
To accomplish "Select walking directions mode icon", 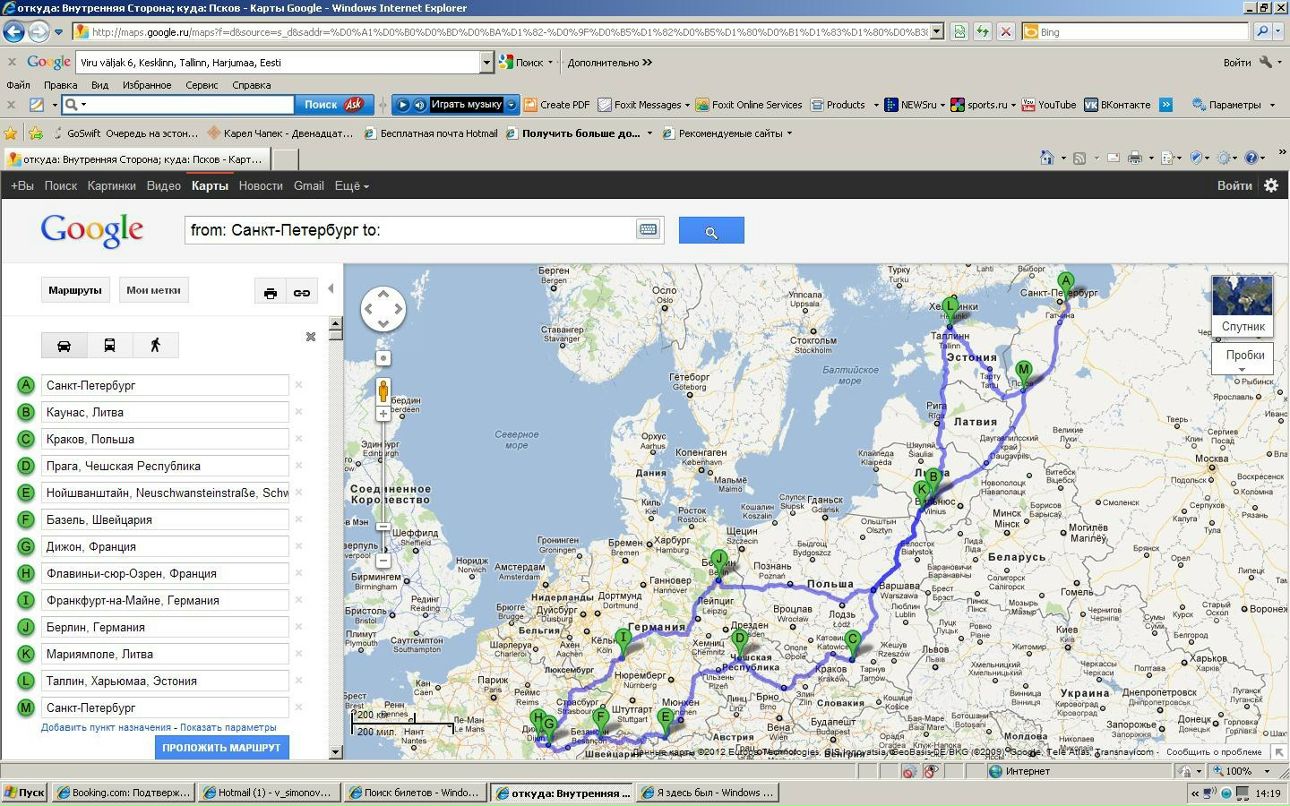I will tap(155, 345).
